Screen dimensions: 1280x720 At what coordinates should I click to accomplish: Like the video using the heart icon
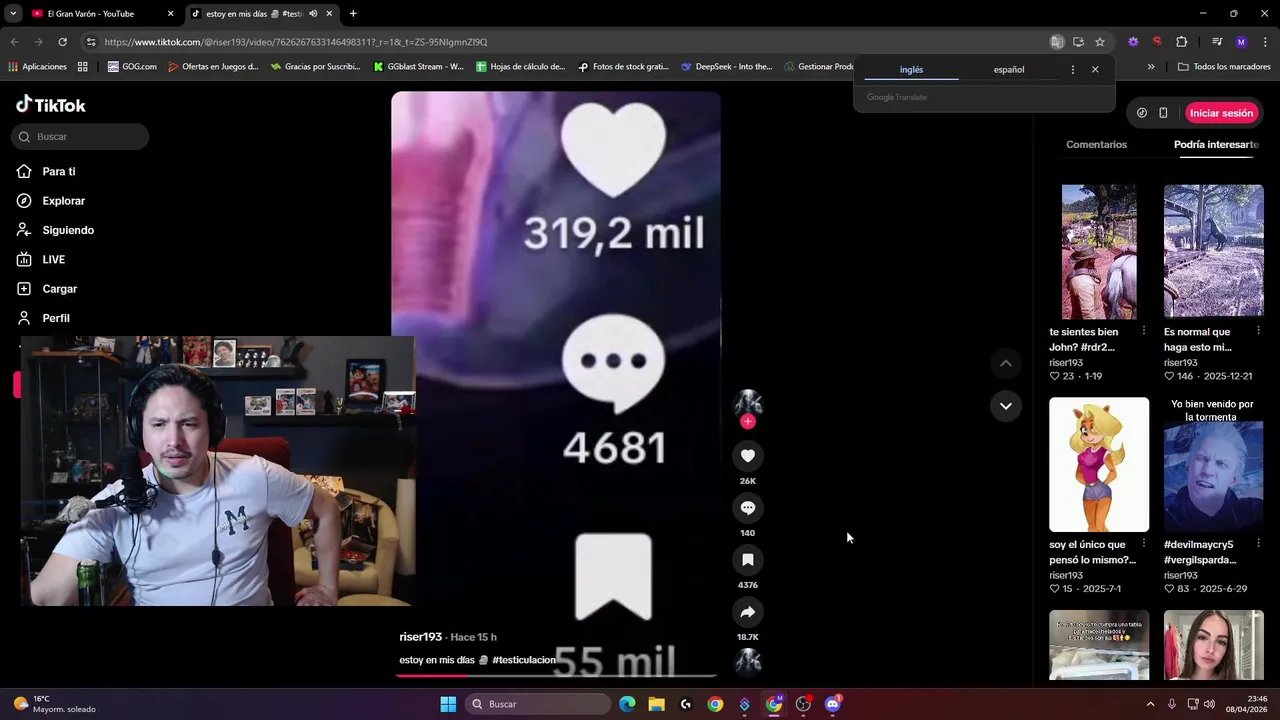747,456
